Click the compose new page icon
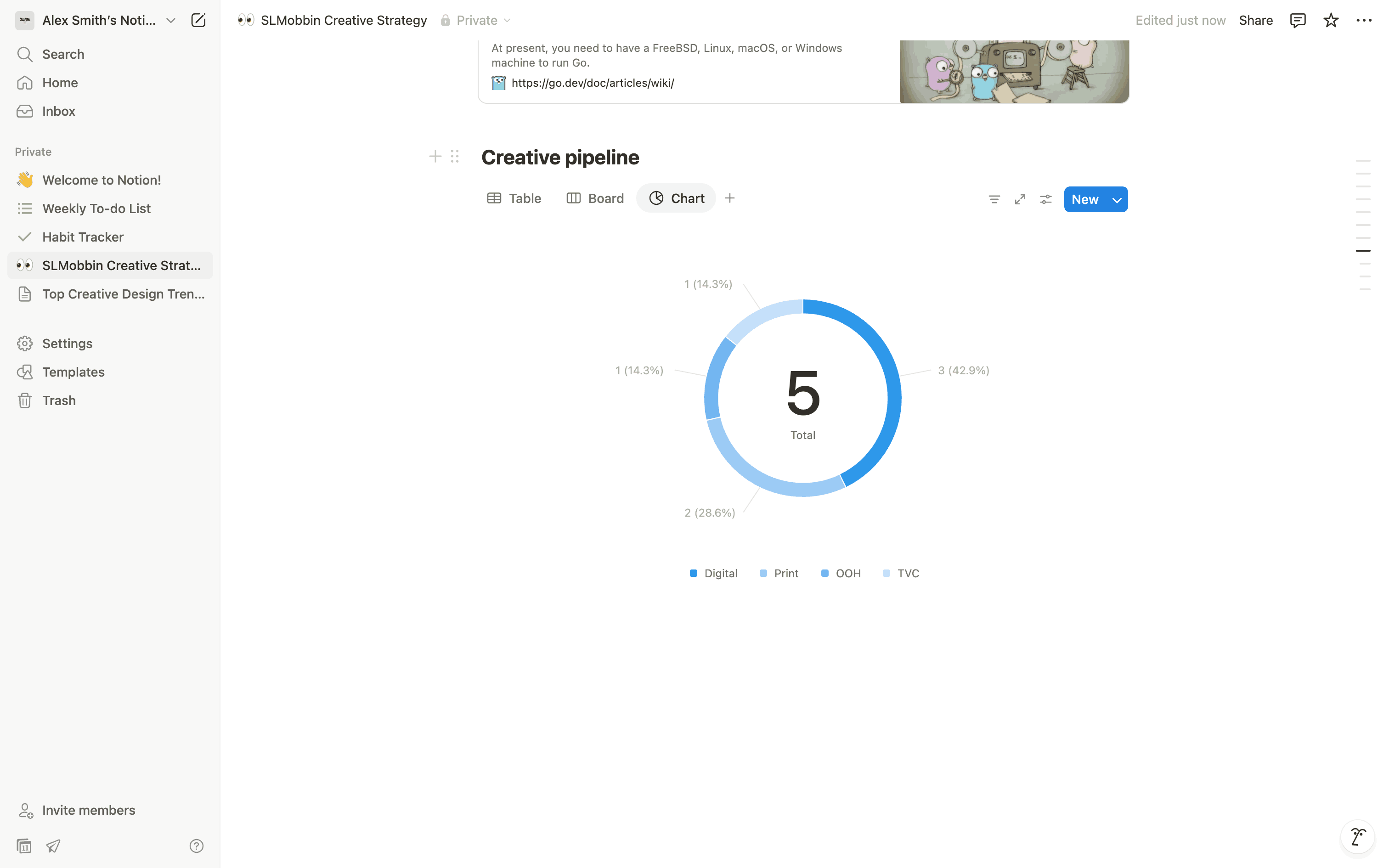1389x868 pixels. pos(198,21)
